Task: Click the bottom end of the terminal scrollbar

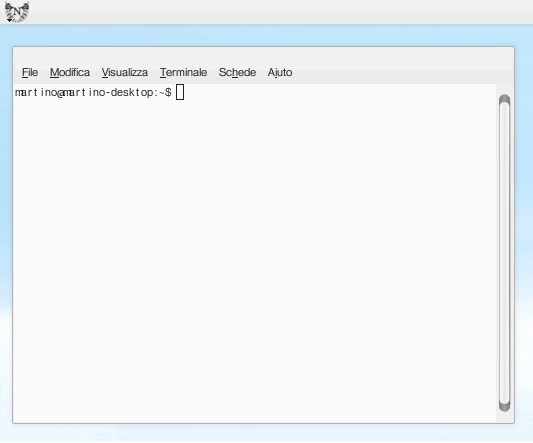Action: (x=505, y=407)
